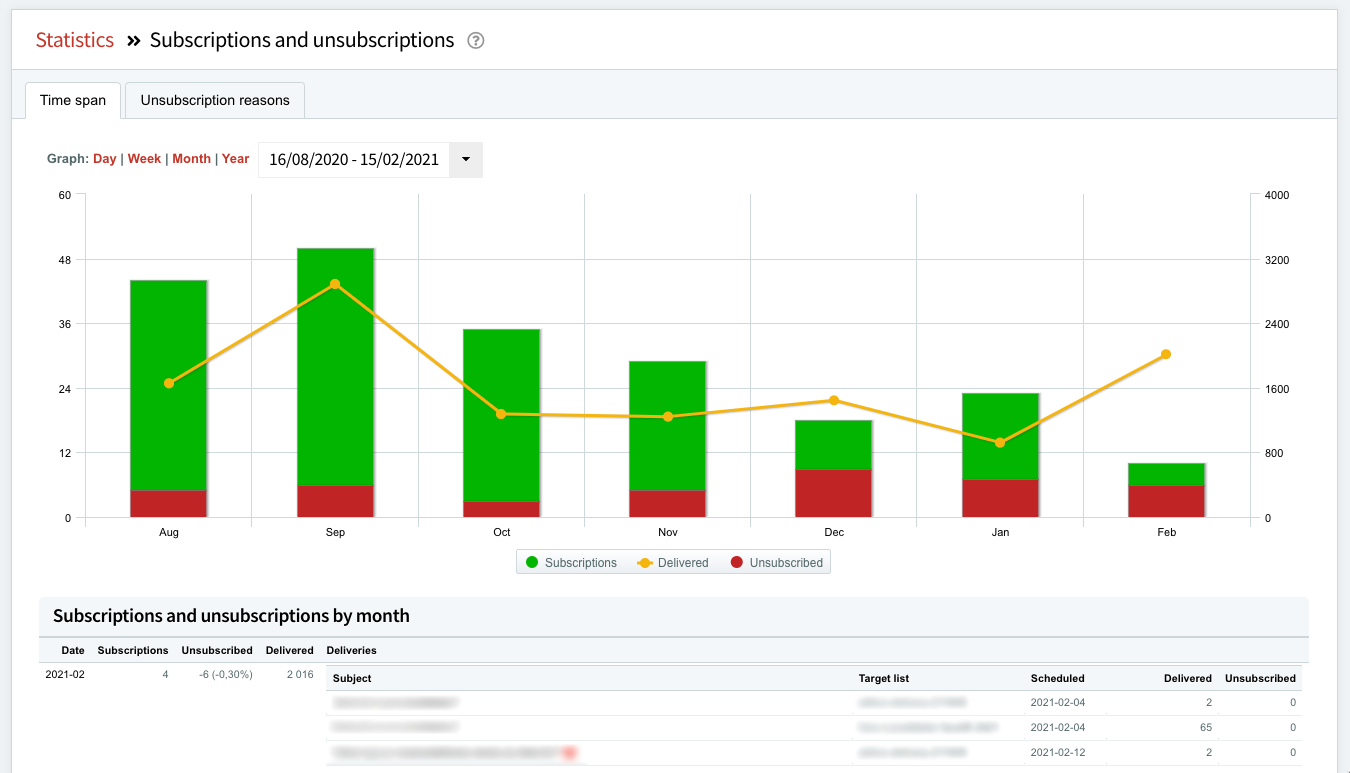Switch the graph to Year granularity
This screenshot has width=1350, height=773.
coord(235,158)
